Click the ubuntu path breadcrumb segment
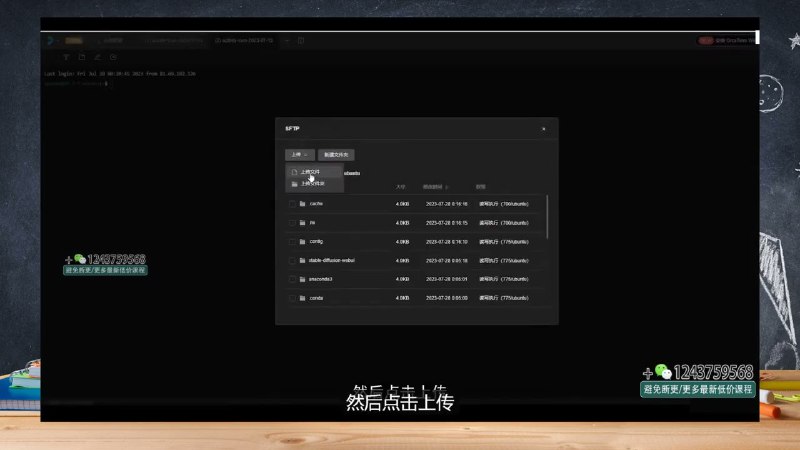This screenshot has width=800, height=450. [x=352, y=173]
